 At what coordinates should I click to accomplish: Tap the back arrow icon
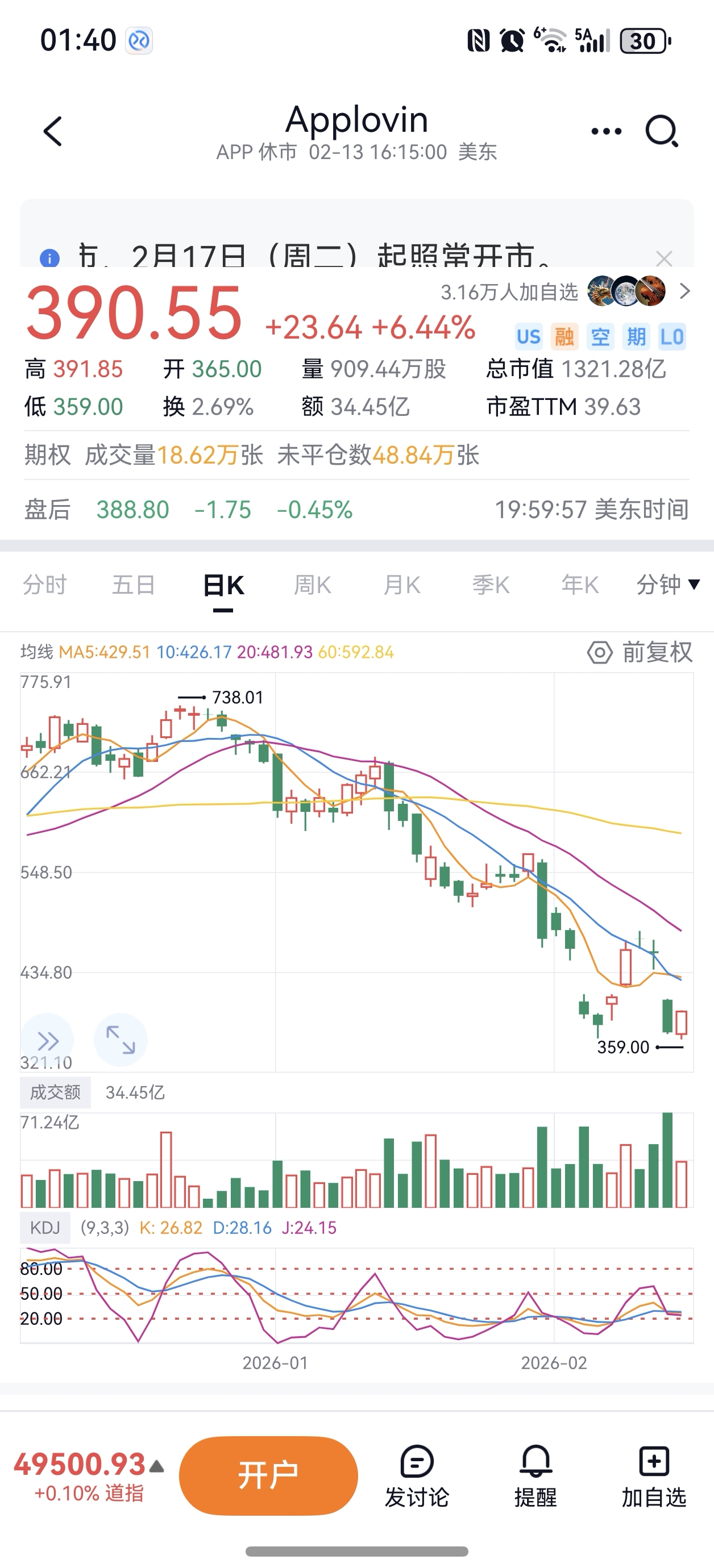tap(53, 131)
